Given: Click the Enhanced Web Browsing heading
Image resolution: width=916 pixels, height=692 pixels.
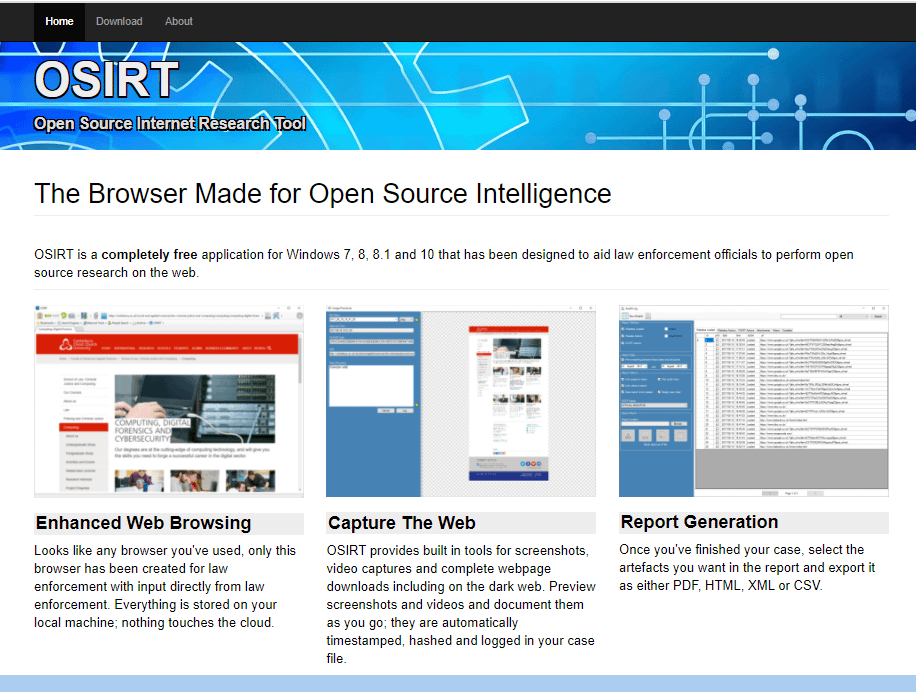Looking at the screenshot, I should click(143, 523).
